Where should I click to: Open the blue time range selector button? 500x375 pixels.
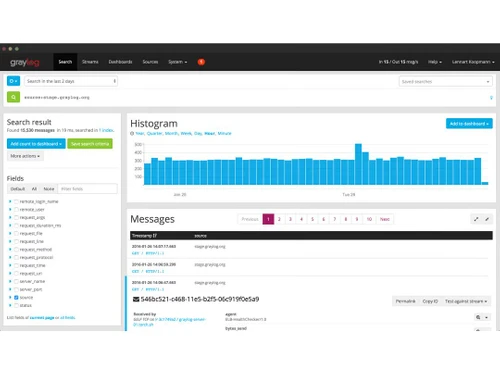point(13,81)
